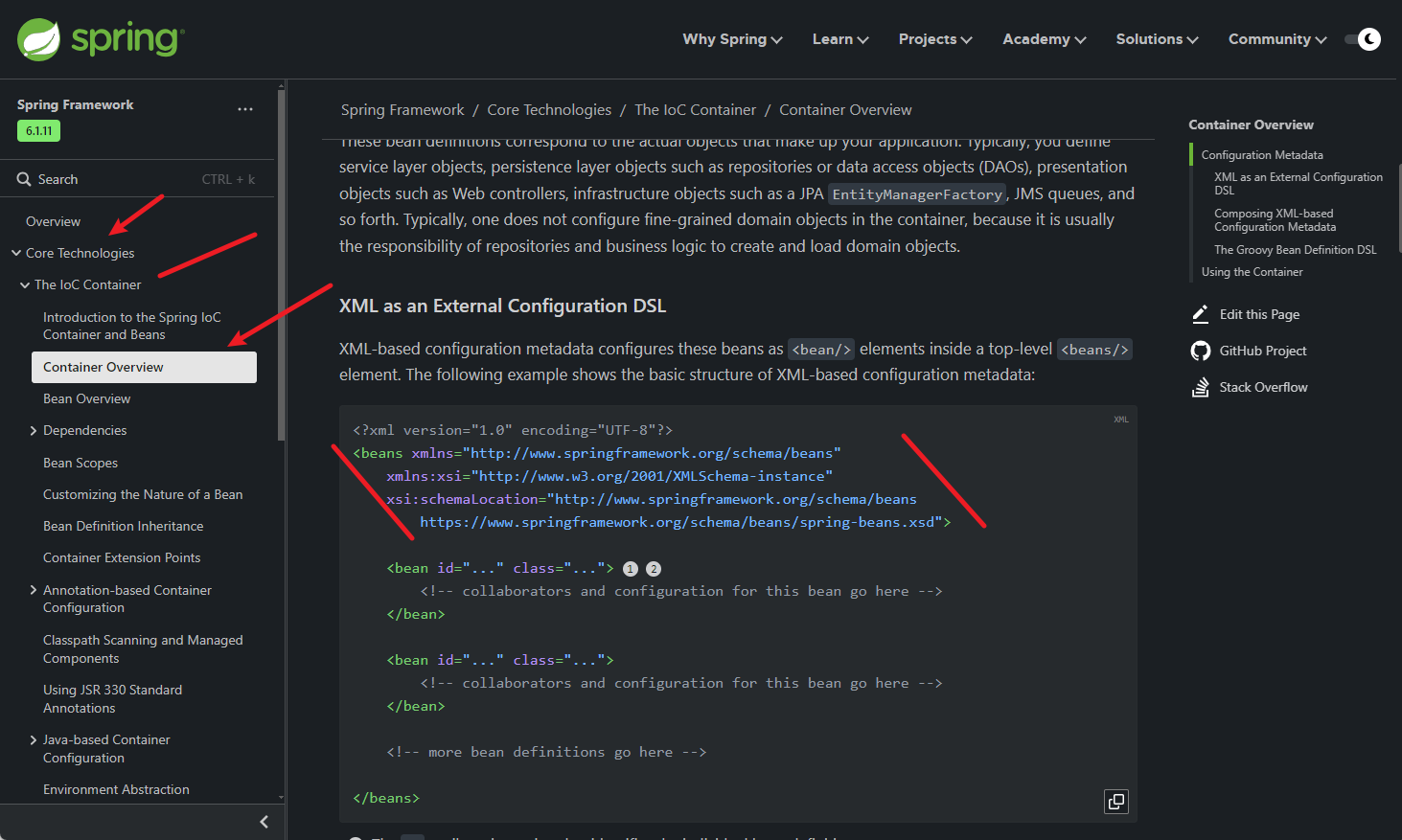
Task: Jump to Composing XML-based Configuration Metadata
Action: pyautogui.click(x=1275, y=220)
